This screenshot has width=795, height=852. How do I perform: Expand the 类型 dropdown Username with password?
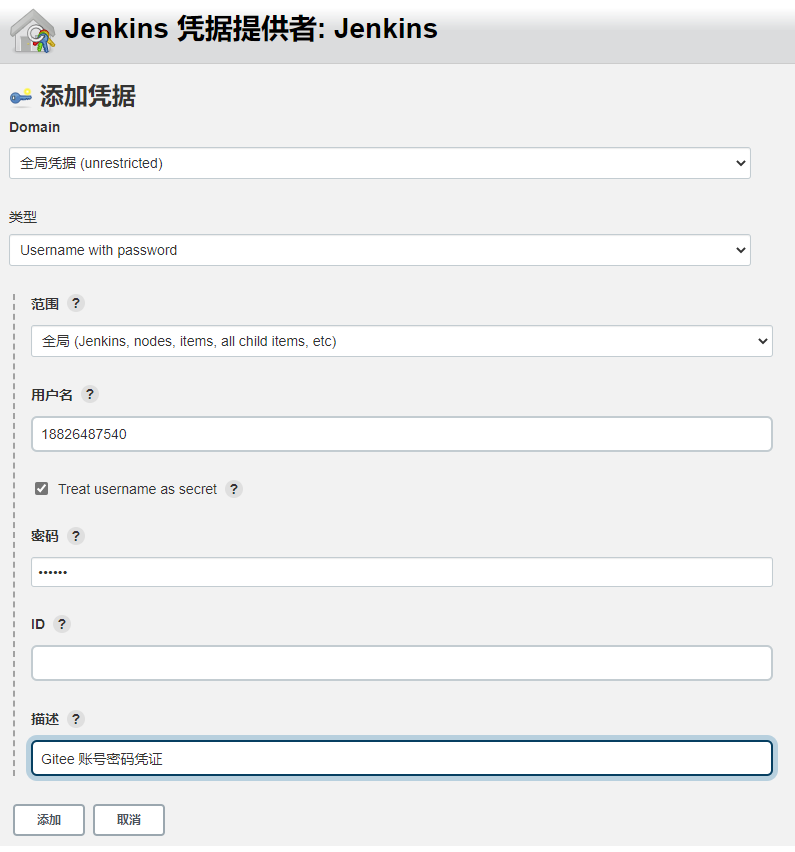pyautogui.click(x=379, y=250)
